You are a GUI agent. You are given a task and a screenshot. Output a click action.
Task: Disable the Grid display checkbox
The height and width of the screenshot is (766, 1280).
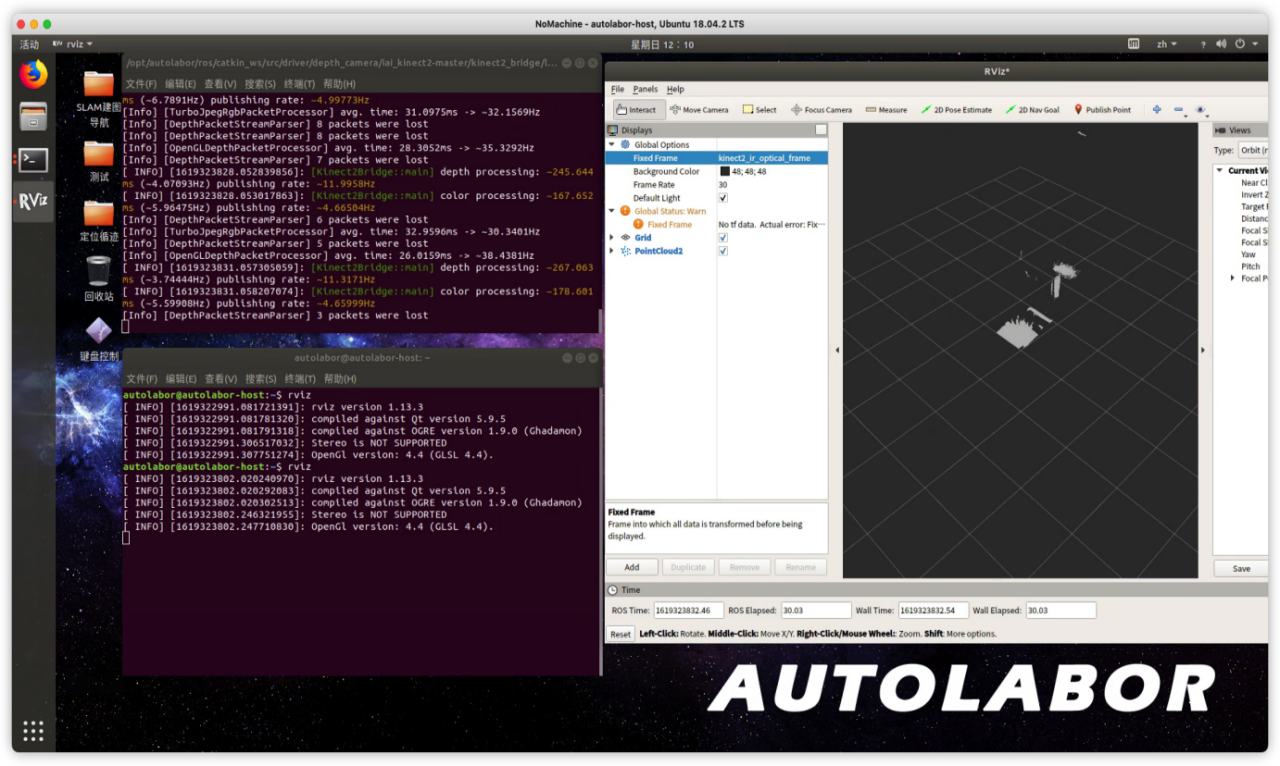[723, 238]
